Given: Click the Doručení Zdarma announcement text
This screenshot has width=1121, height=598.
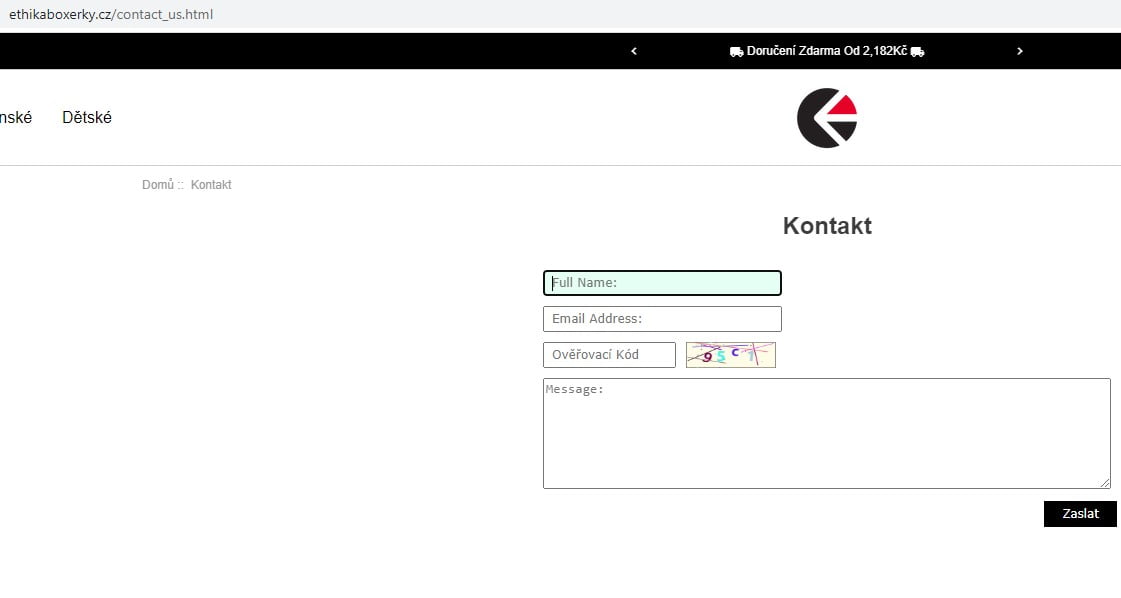Looking at the screenshot, I should coord(826,51).
